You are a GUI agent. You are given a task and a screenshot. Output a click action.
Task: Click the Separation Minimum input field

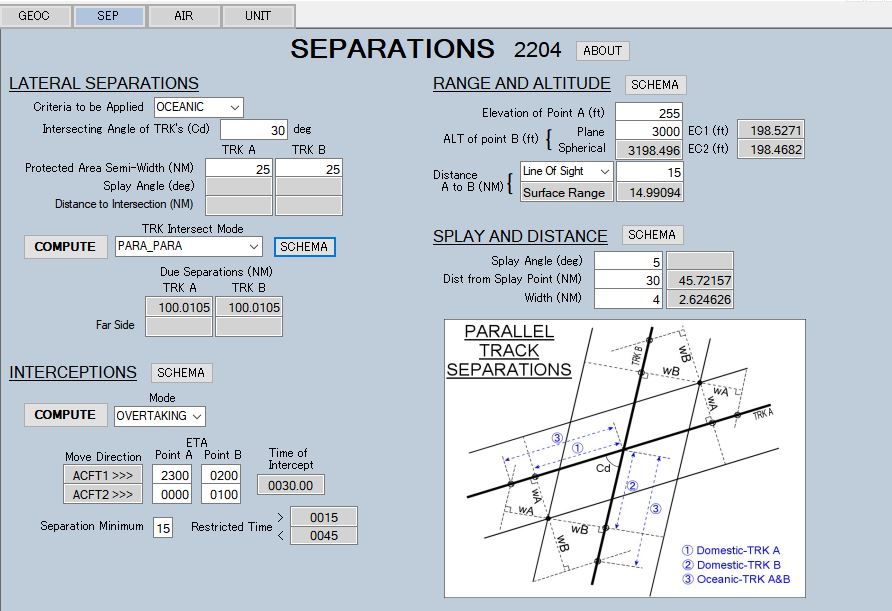(x=166, y=527)
